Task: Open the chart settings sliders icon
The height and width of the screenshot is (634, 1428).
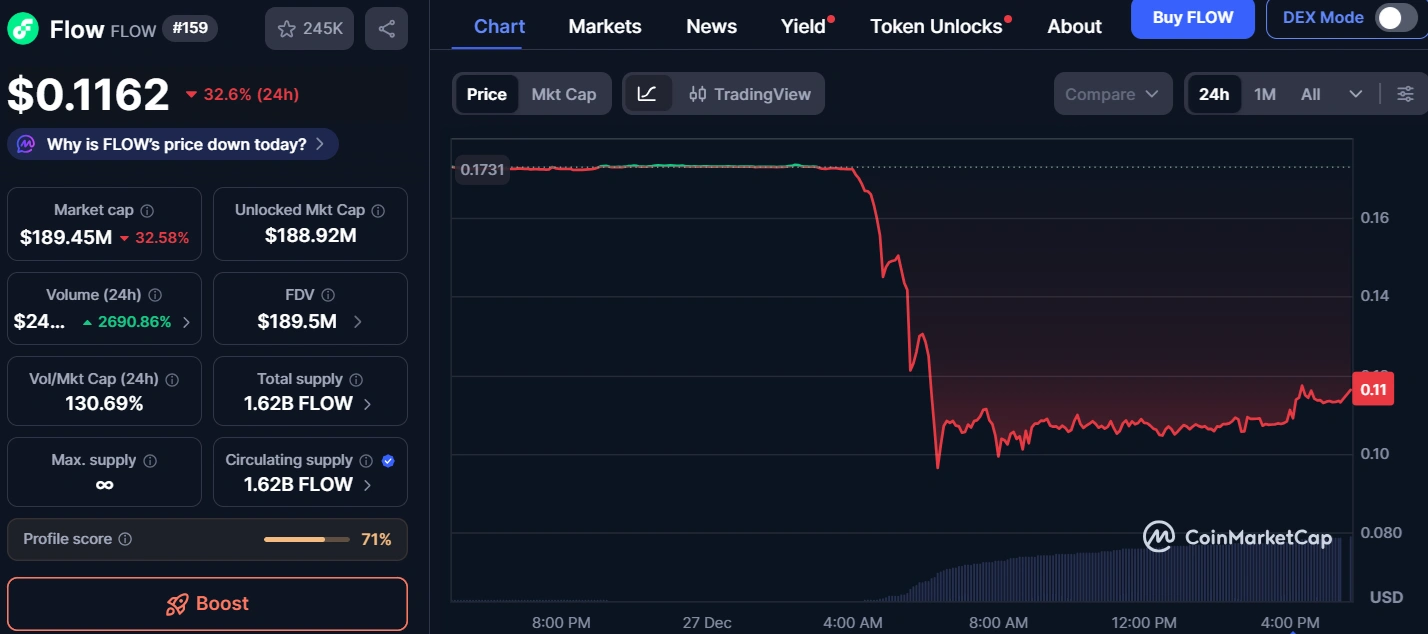Action: [1406, 93]
